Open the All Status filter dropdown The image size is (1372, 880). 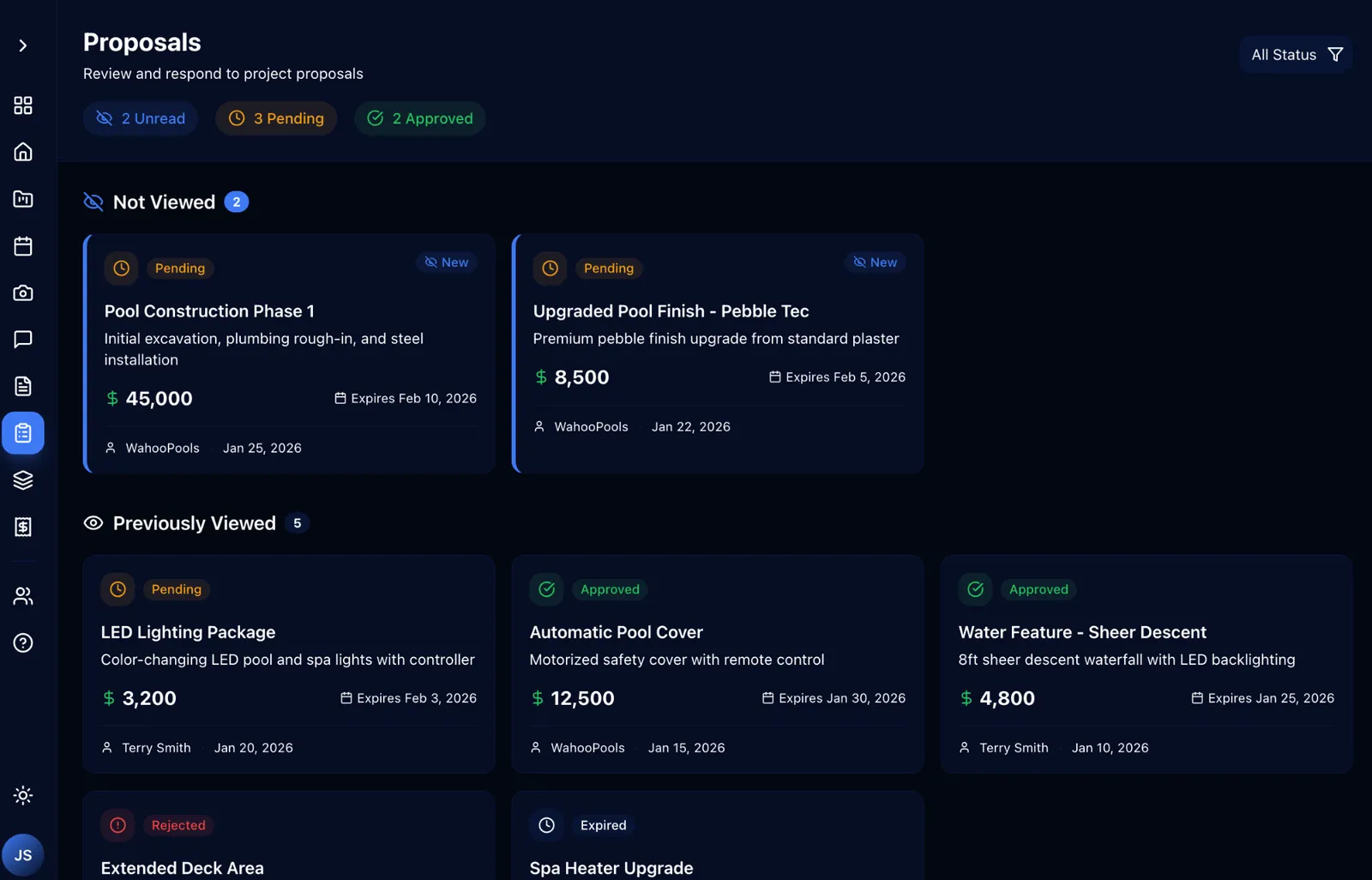[x=1296, y=55]
